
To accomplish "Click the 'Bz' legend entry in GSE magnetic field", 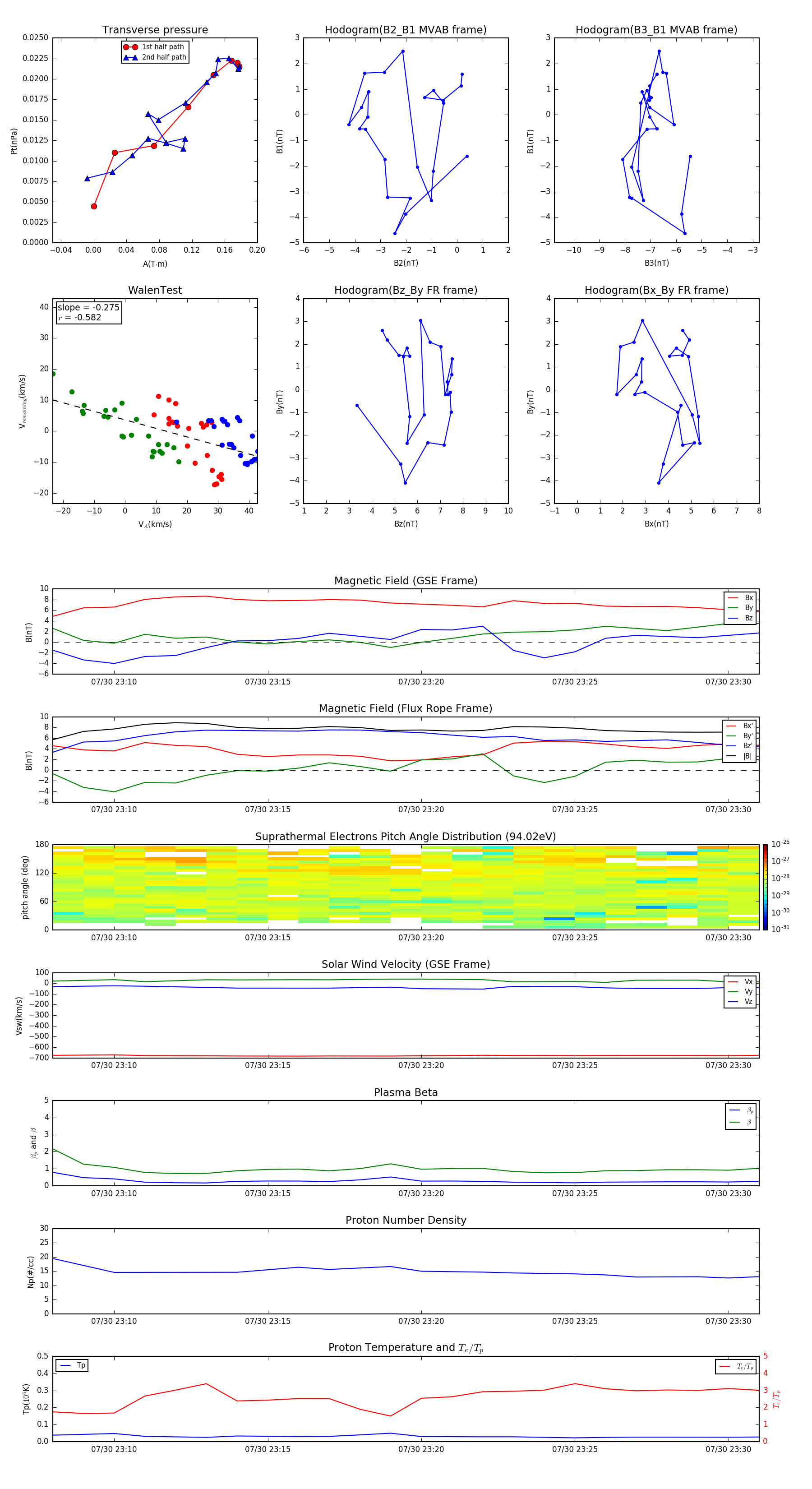I will click(740, 618).
